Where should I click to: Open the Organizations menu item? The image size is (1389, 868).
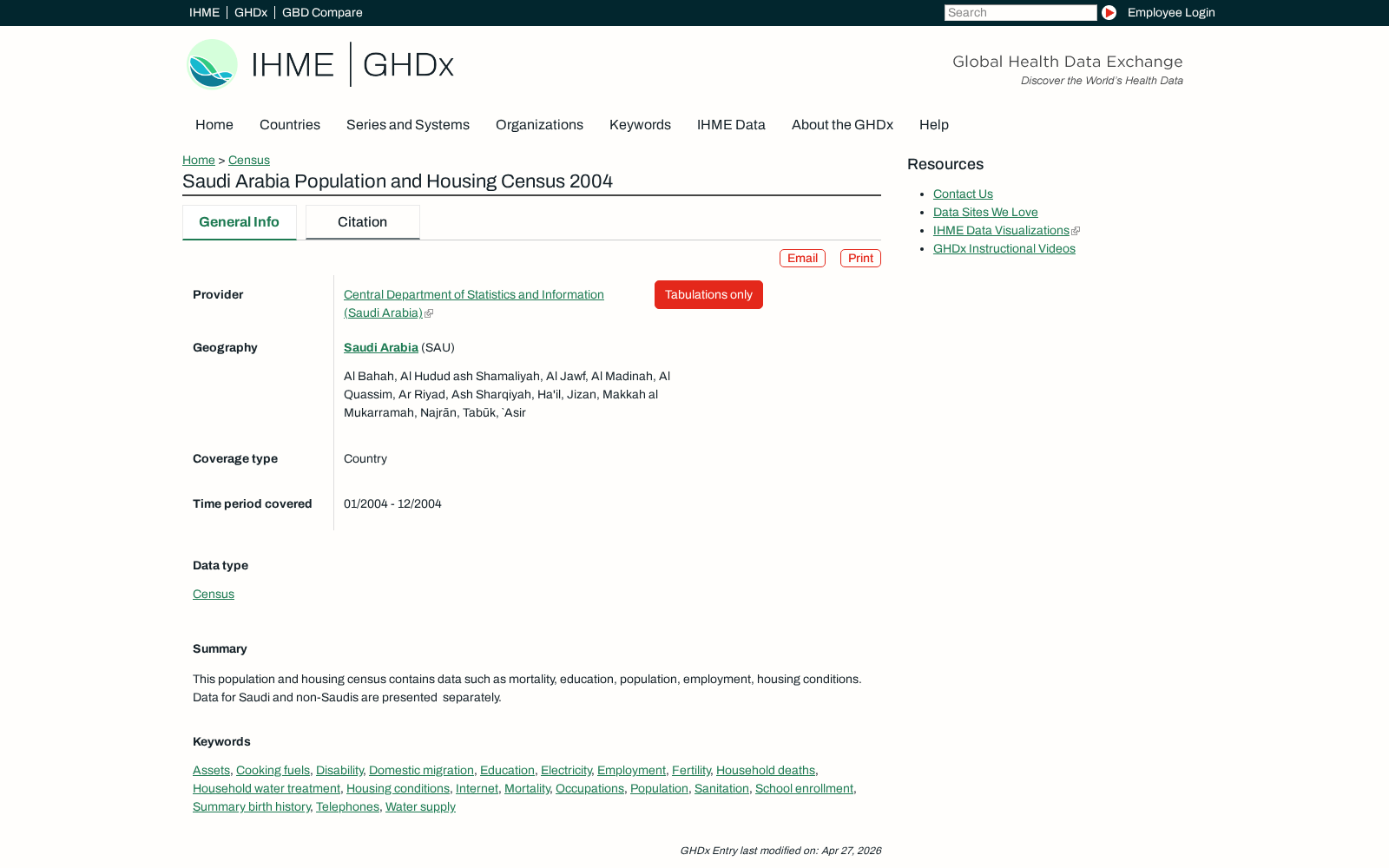pos(539,125)
